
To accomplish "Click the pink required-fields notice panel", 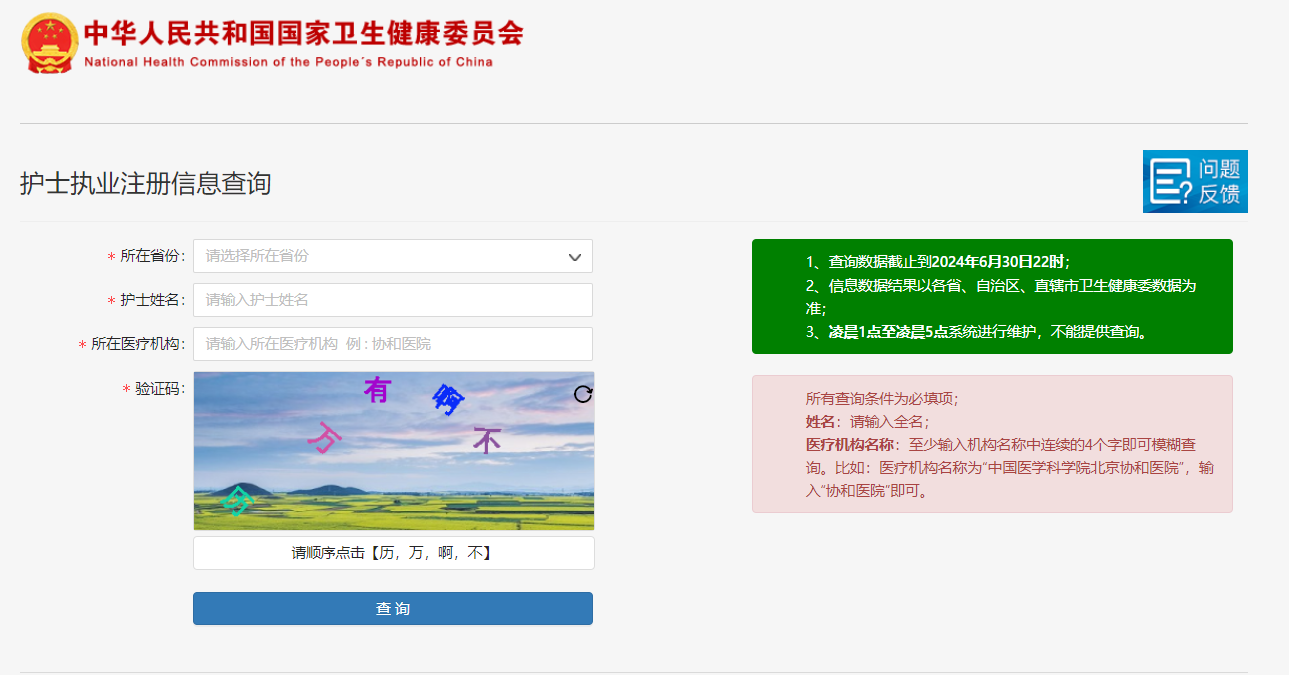I will pyautogui.click(x=991, y=444).
